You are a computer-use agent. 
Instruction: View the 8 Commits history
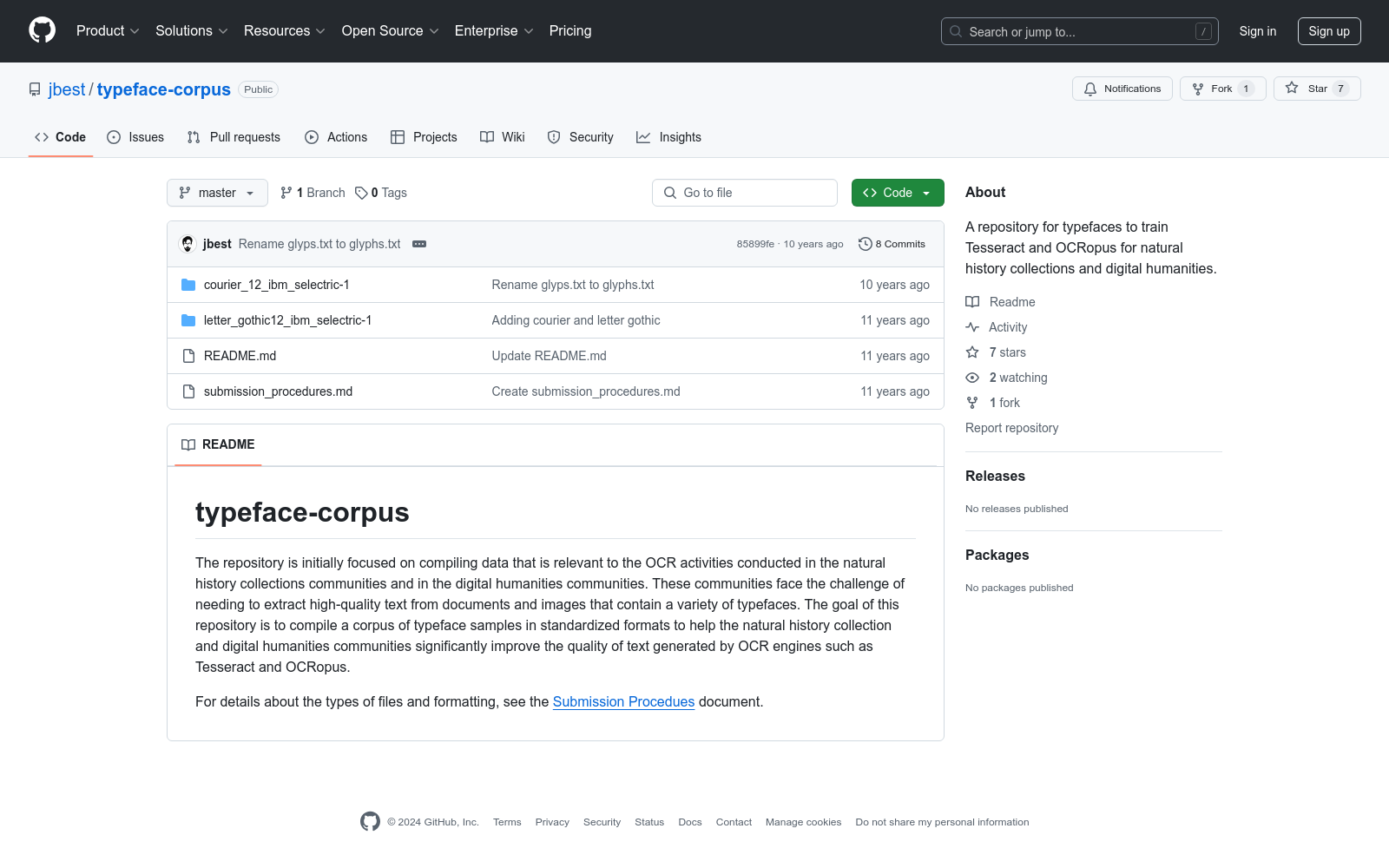click(x=892, y=244)
